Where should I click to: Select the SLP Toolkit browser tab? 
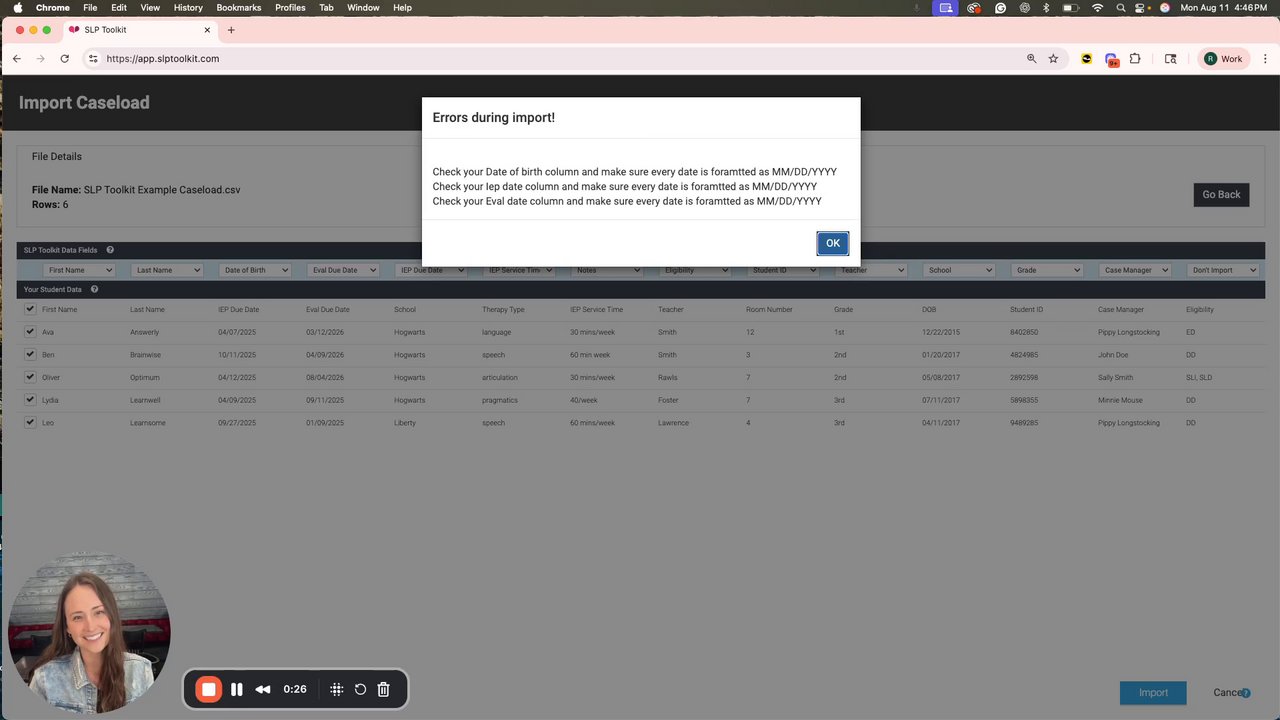140,30
